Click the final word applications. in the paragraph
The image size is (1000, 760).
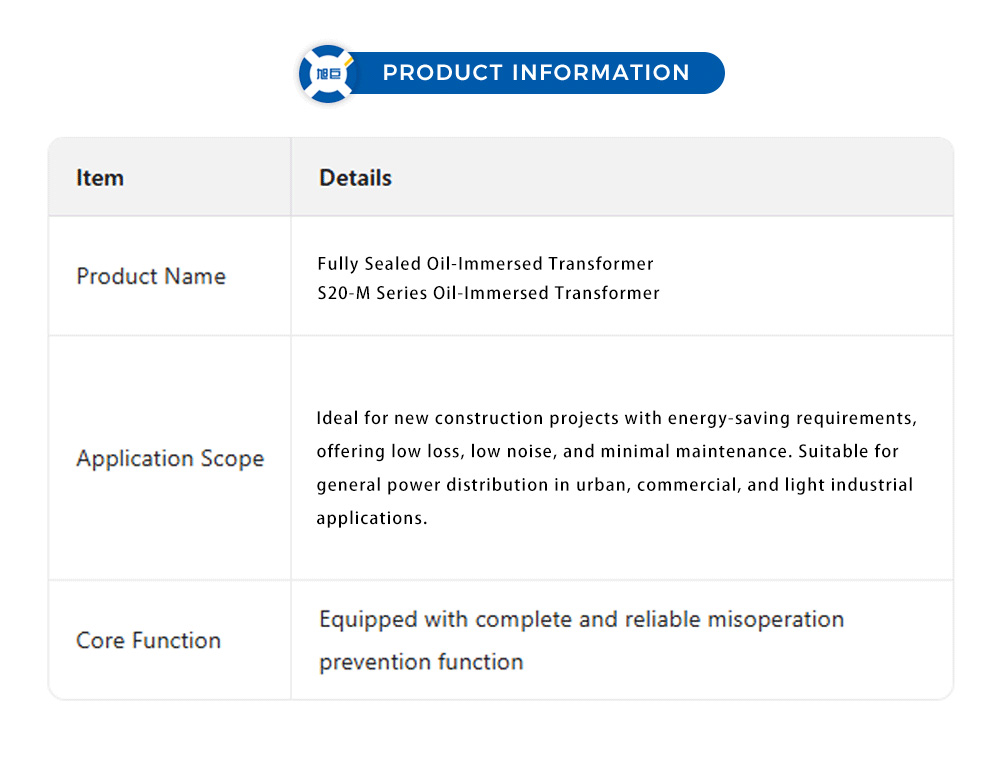pyautogui.click(x=372, y=518)
